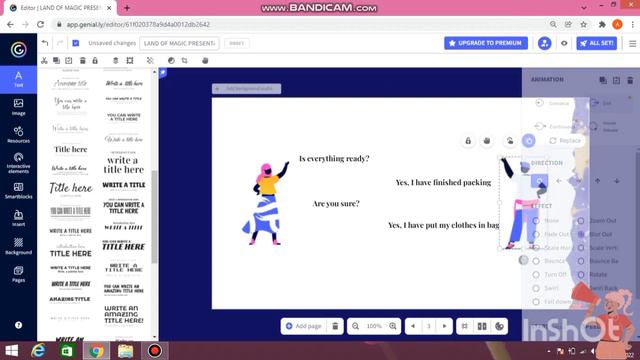Open the Image panel in the sidebar

click(18, 107)
